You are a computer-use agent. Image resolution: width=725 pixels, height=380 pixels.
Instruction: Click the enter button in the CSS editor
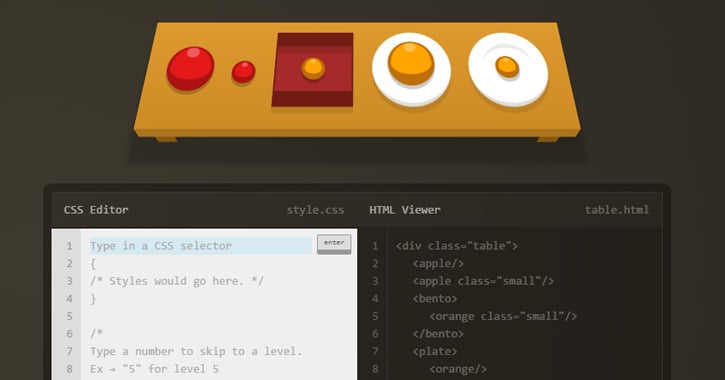click(x=334, y=244)
